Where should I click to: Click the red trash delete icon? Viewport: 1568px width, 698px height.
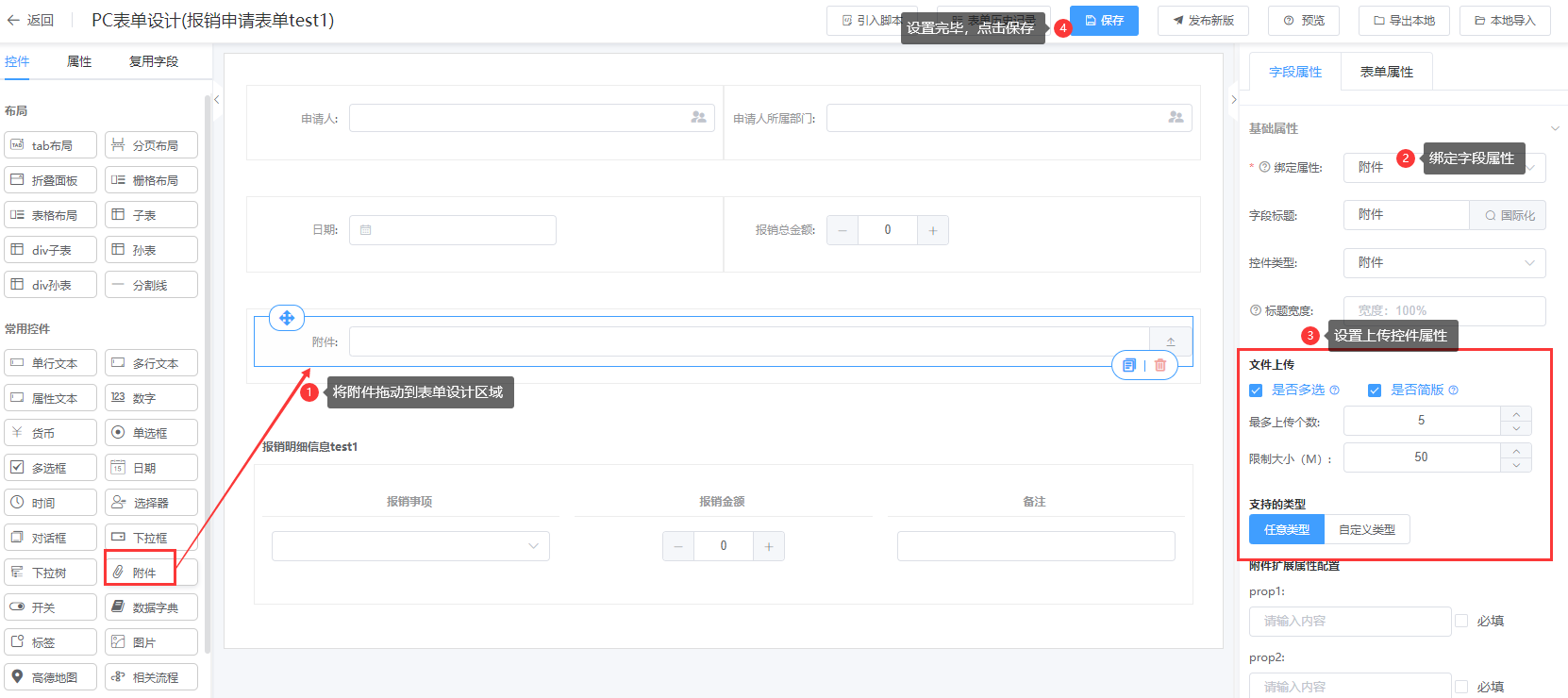(x=1160, y=365)
